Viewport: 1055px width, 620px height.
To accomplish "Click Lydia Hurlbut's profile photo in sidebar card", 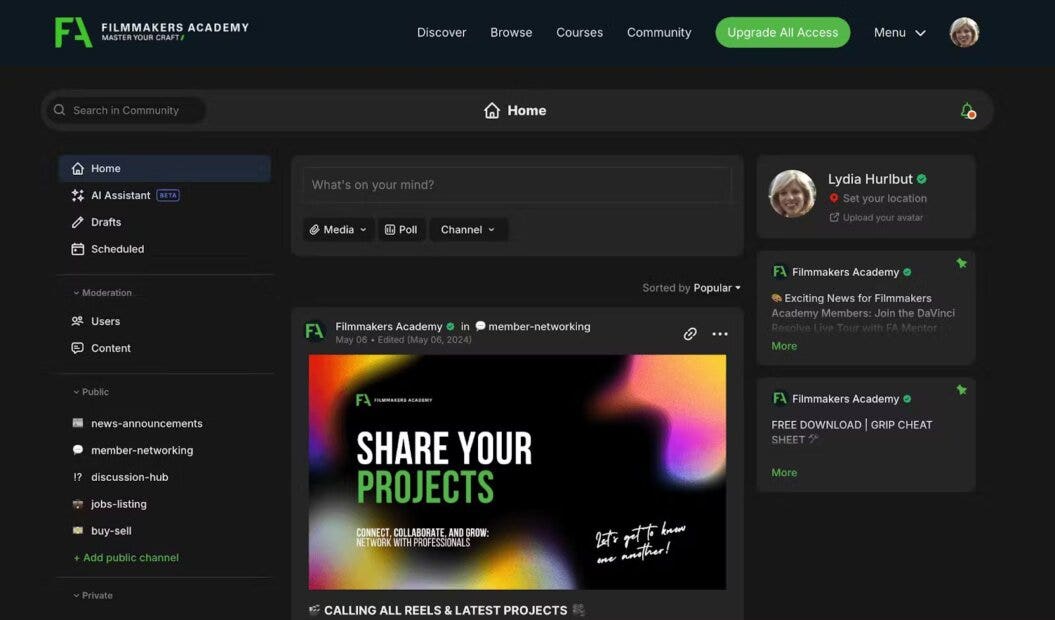I will click(792, 194).
